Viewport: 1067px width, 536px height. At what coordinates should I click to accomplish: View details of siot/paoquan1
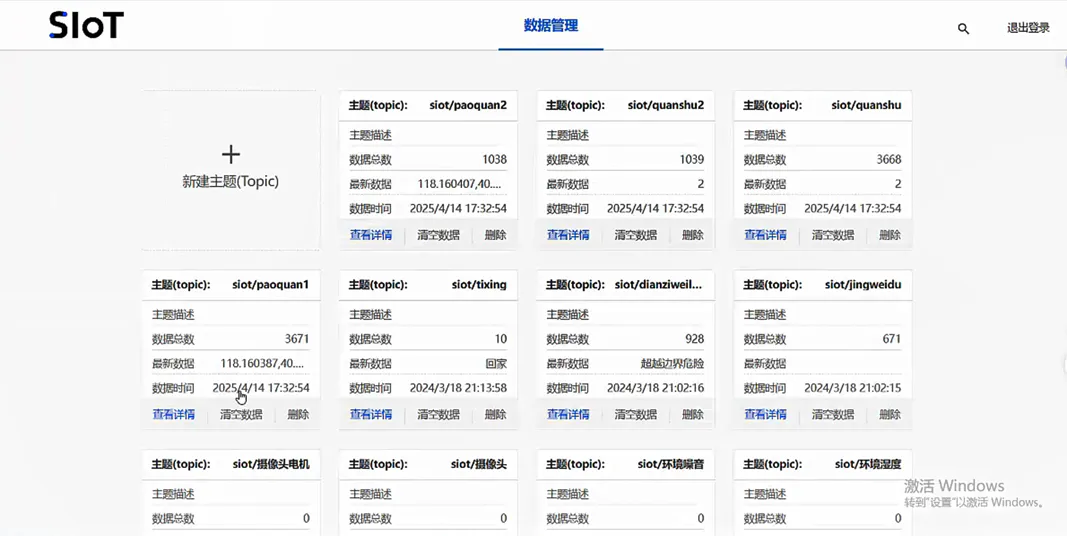click(x=174, y=414)
